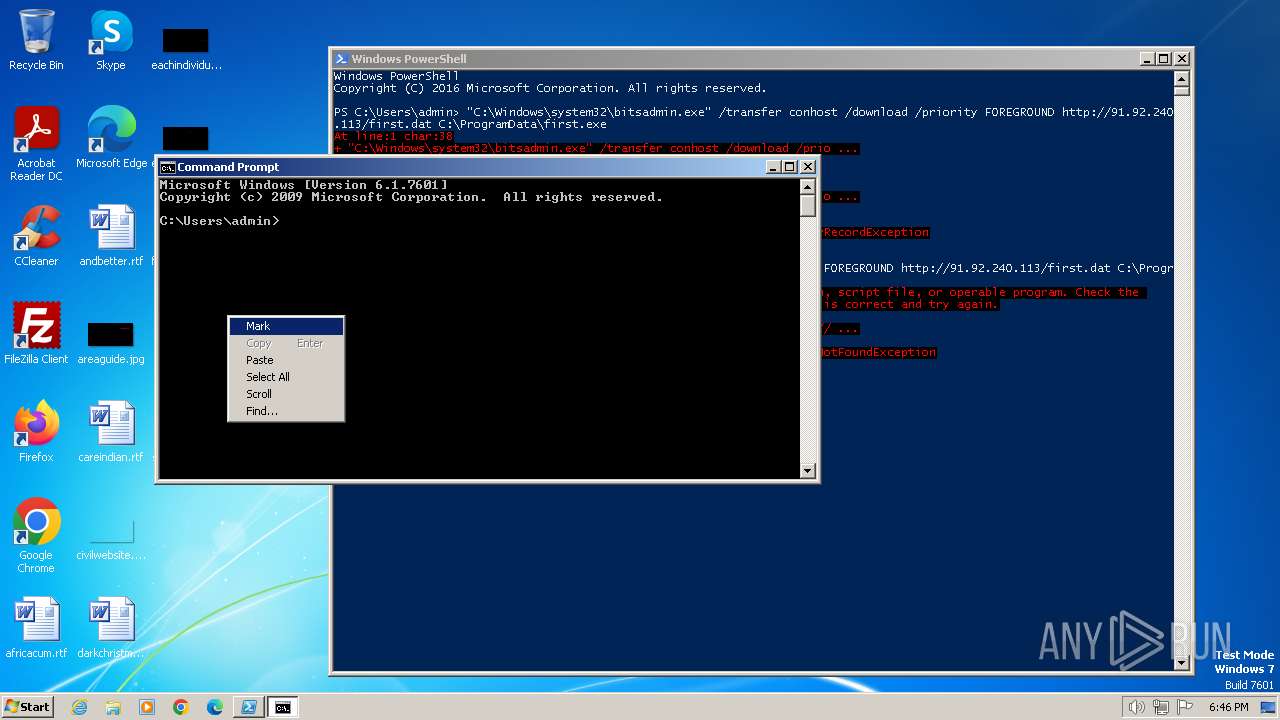Open Command Prompt title bar system icon
Screen dimensions: 1280x720
(x=168, y=167)
